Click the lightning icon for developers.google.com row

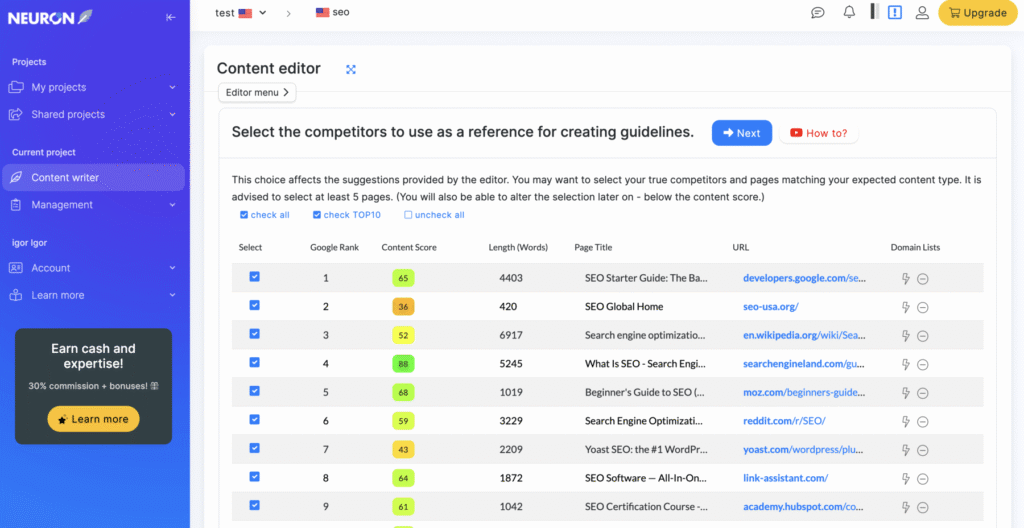[906, 278]
